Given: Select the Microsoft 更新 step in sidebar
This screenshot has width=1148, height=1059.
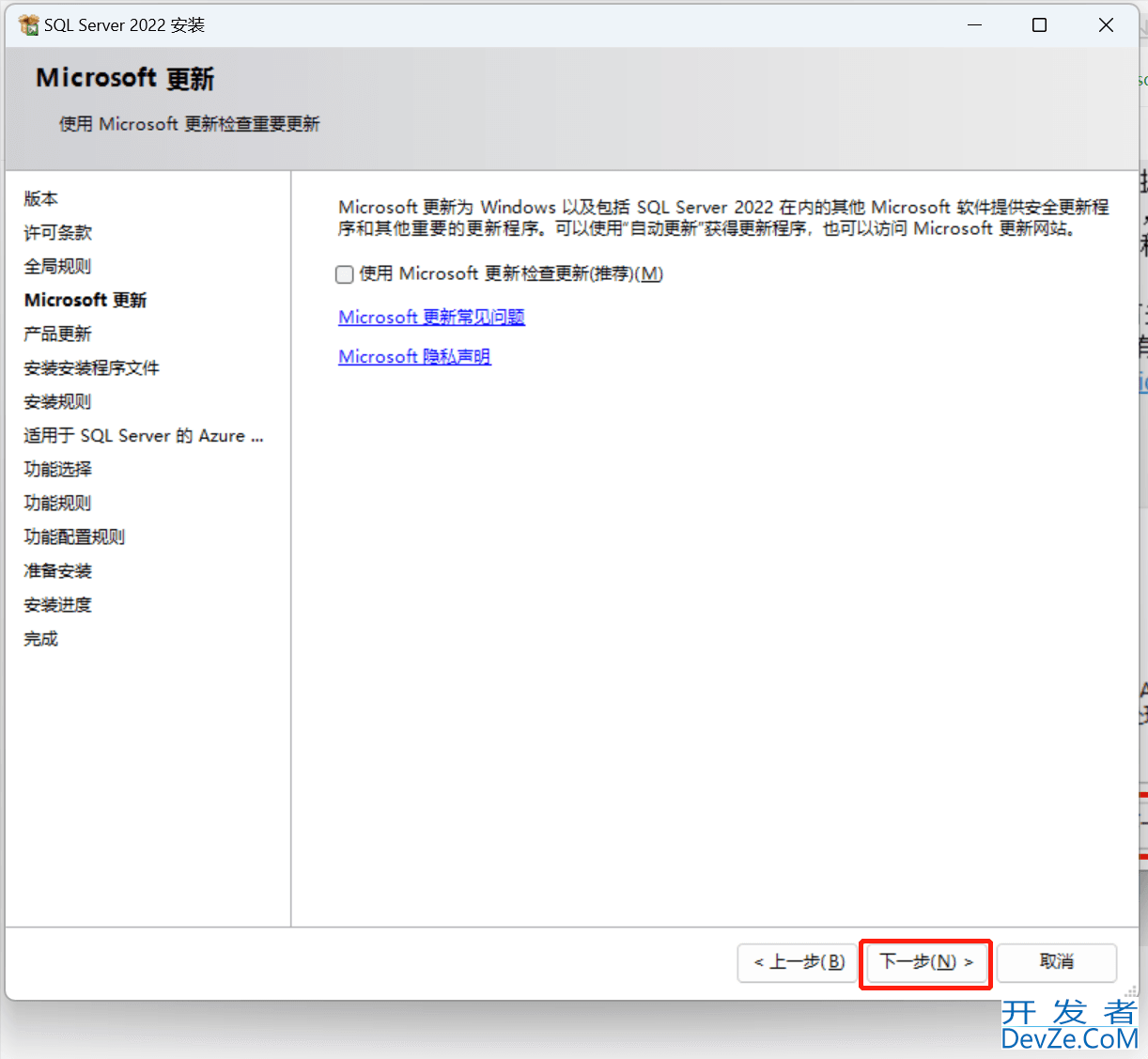Looking at the screenshot, I should [85, 301].
